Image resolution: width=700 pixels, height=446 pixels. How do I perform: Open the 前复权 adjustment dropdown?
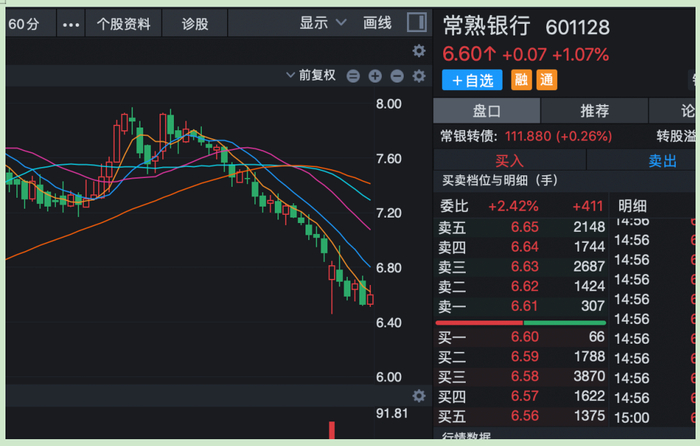click(316, 76)
